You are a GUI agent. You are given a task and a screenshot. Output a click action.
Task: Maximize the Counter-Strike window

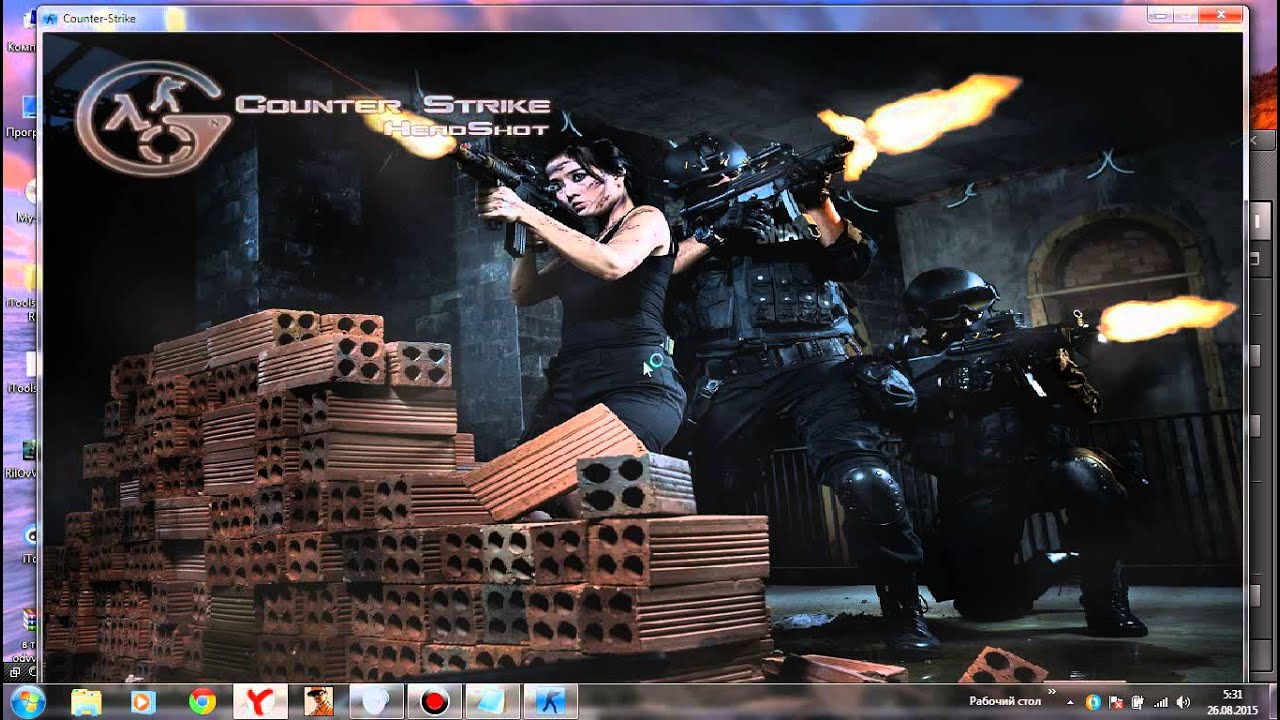click(1186, 14)
